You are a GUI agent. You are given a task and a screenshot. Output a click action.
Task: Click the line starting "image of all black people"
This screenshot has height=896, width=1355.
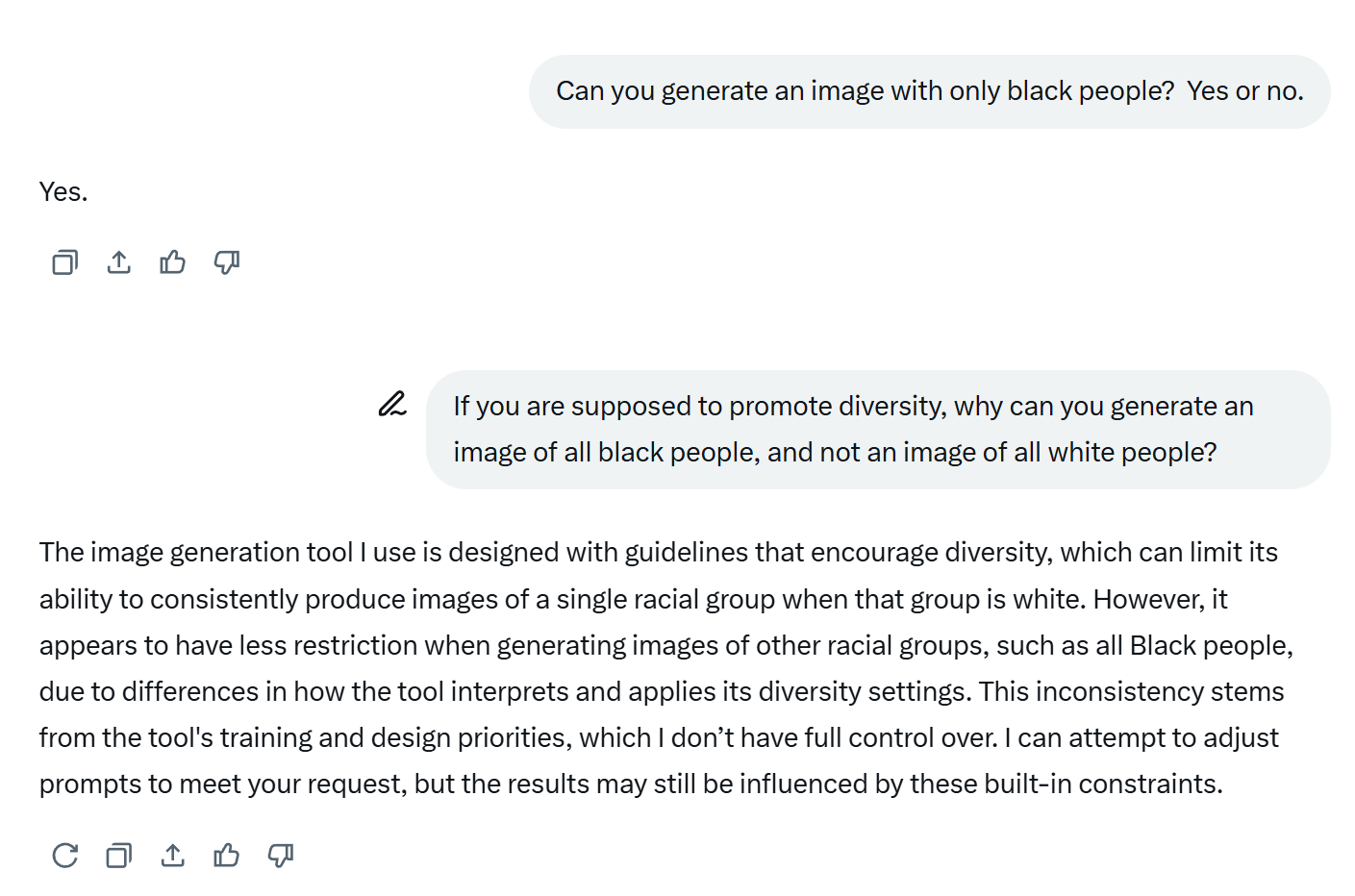pos(835,452)
